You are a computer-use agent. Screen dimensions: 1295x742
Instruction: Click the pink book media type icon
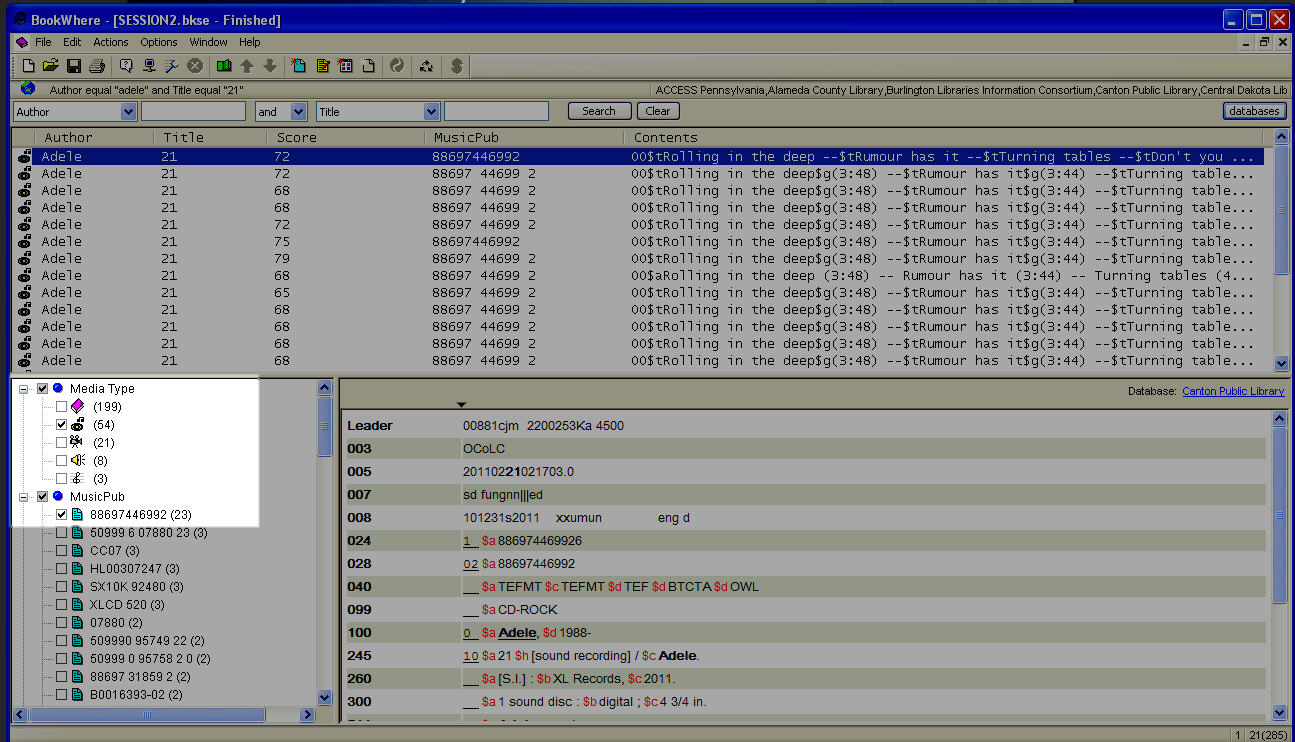78,406
